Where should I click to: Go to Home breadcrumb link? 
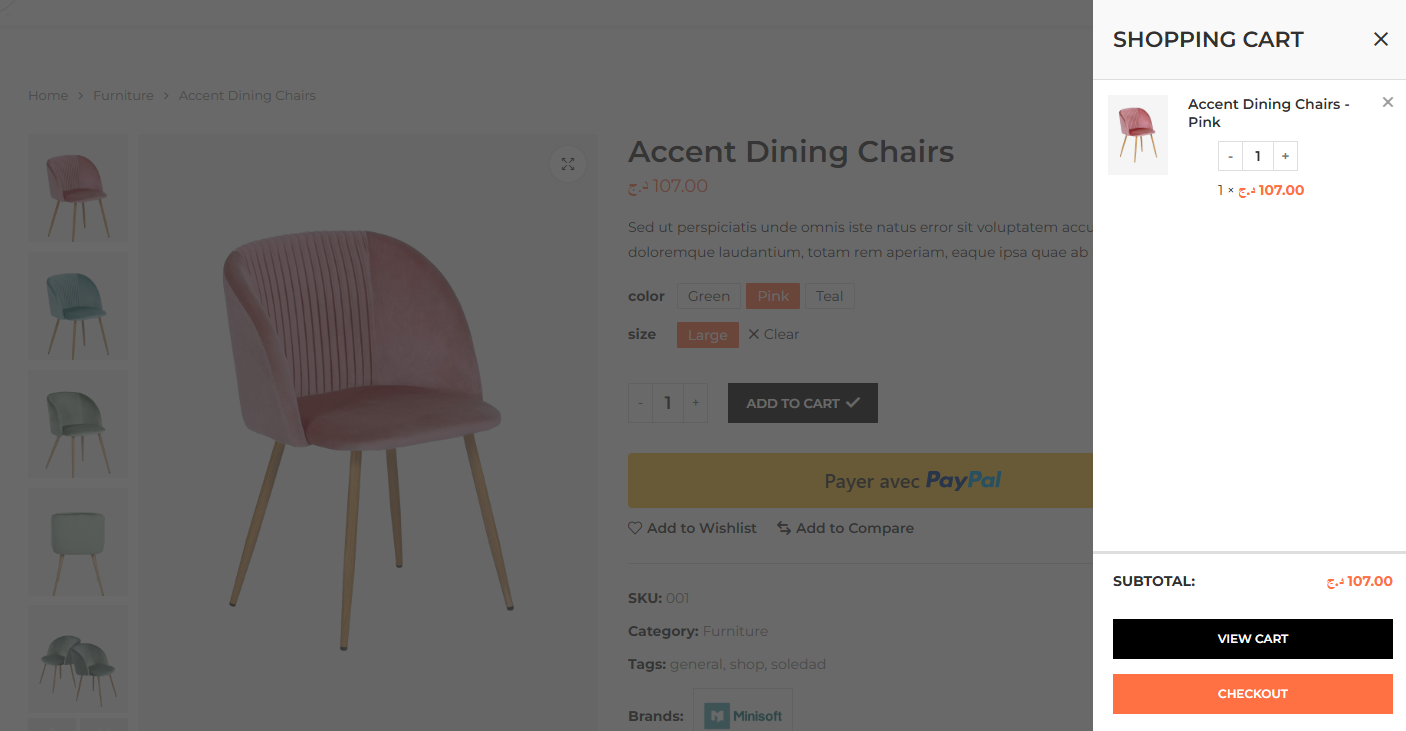48,96
